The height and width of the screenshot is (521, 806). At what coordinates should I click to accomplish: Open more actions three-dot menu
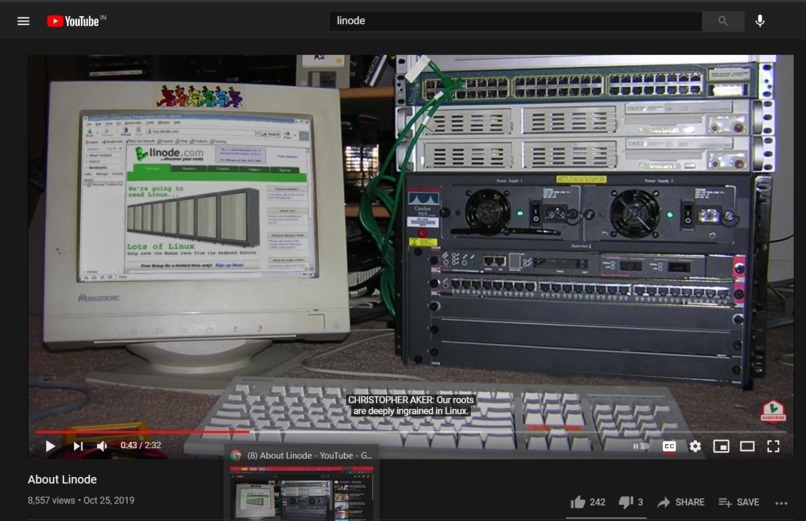point(781,503)
